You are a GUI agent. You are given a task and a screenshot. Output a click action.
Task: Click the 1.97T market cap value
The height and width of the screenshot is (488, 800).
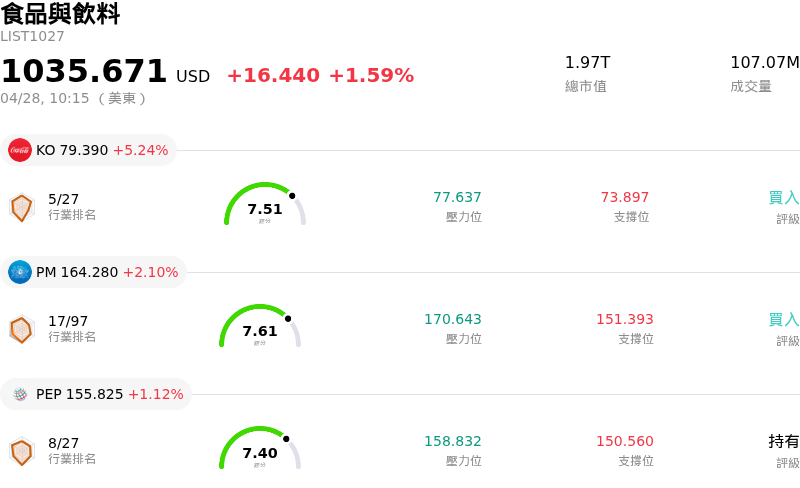[587, 63]
